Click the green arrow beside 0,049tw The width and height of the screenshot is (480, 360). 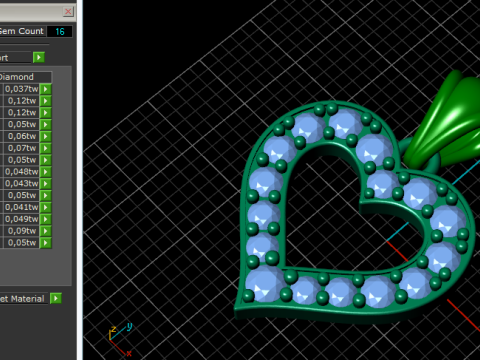click(x=46, y=219)
